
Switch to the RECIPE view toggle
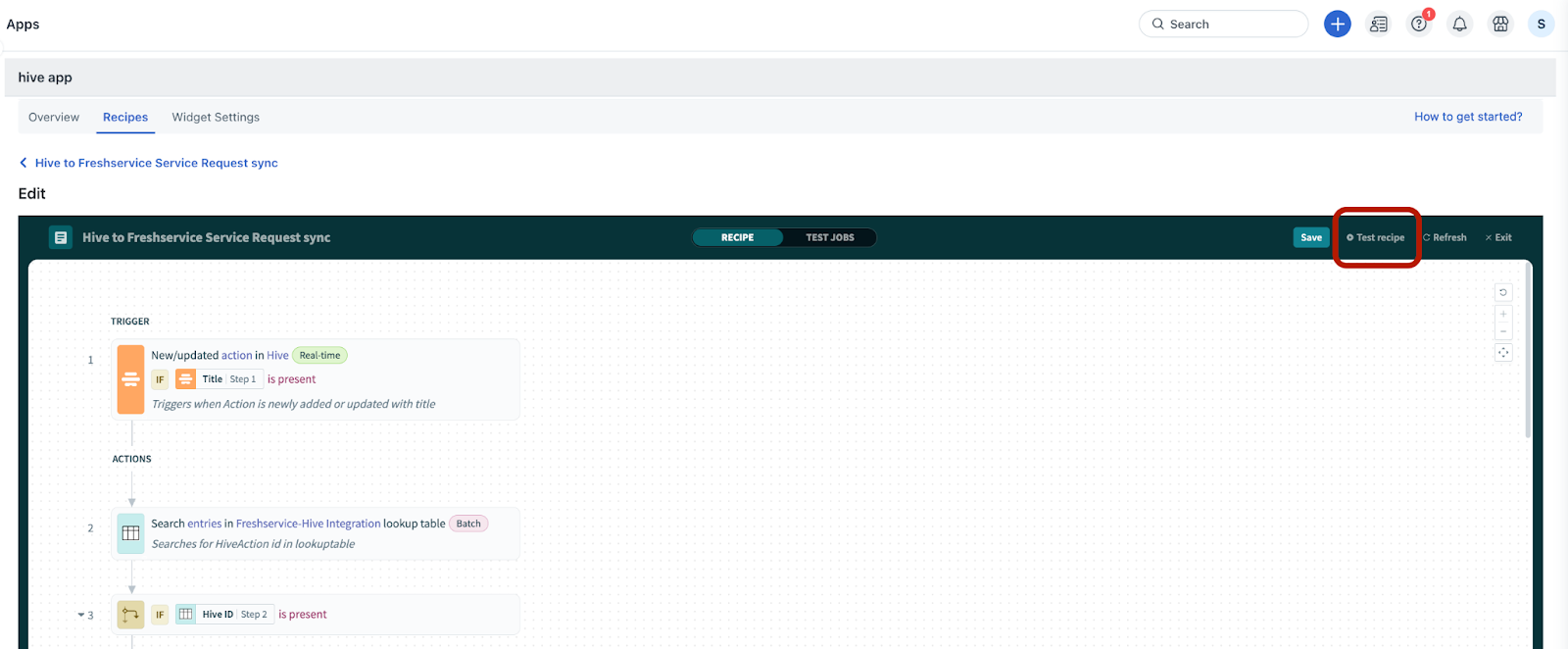(x=737, y=237)
